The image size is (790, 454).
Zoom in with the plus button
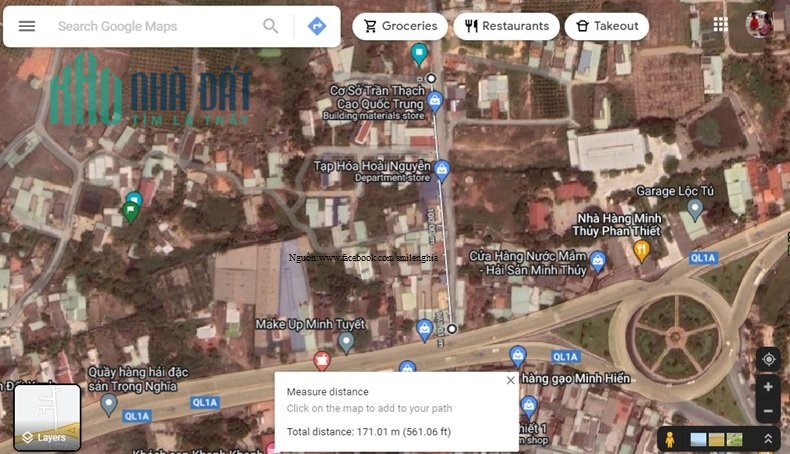[x=768, y=386]
